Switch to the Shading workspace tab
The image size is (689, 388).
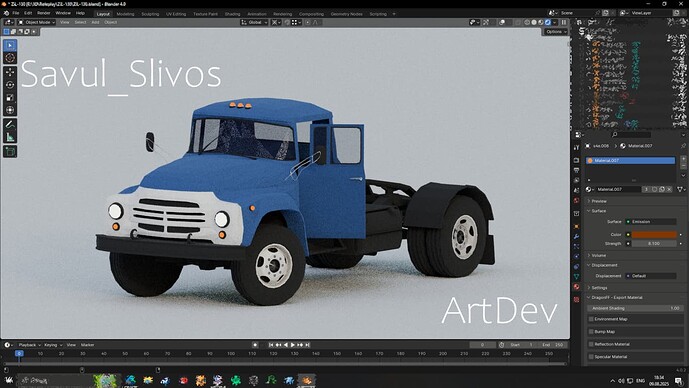click(232, 14)
